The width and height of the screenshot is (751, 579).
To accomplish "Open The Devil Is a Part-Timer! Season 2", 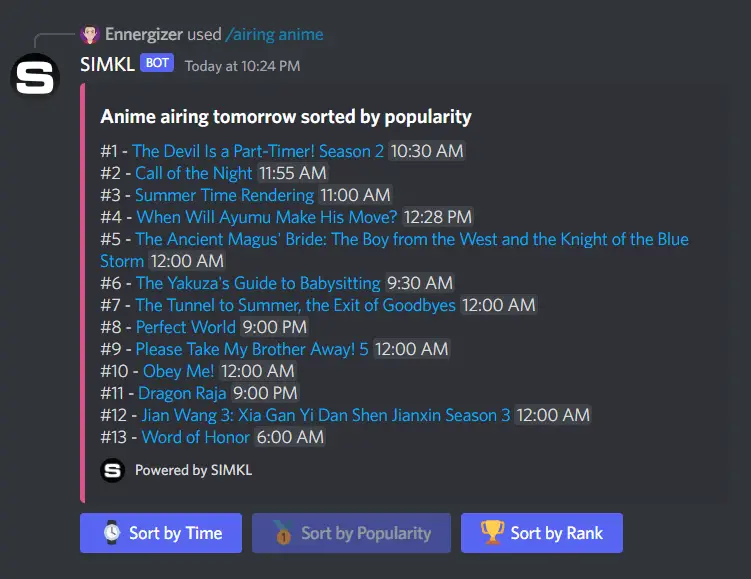I will point(258,151).
